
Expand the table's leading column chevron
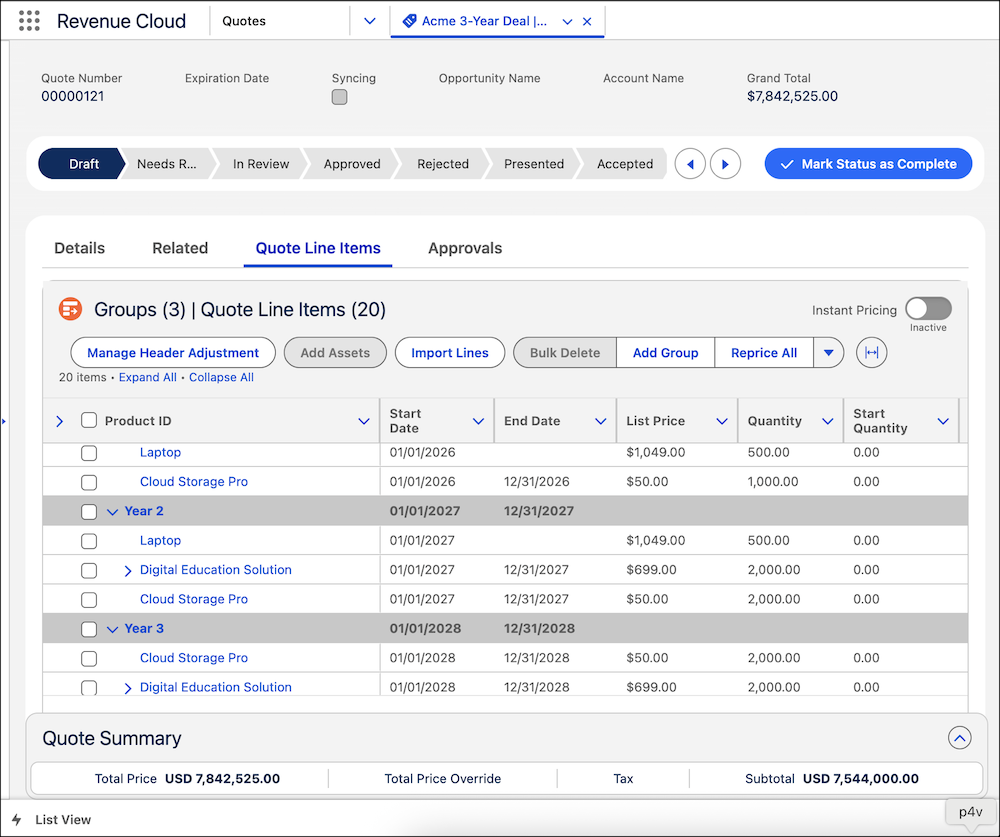click(60, 421)
